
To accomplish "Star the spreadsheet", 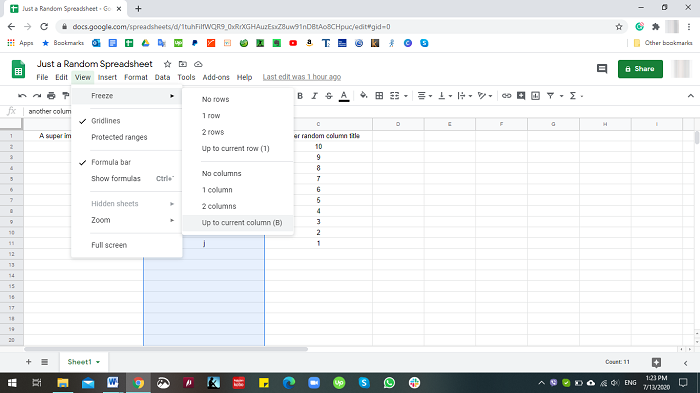I will (167, 64).
